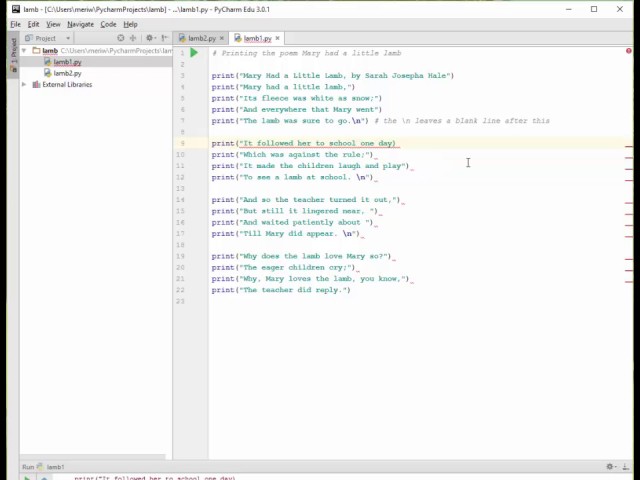The image size is (640, 480).
Task: Click the lamb1.py file icon in tree
Action: coord(47,62)
